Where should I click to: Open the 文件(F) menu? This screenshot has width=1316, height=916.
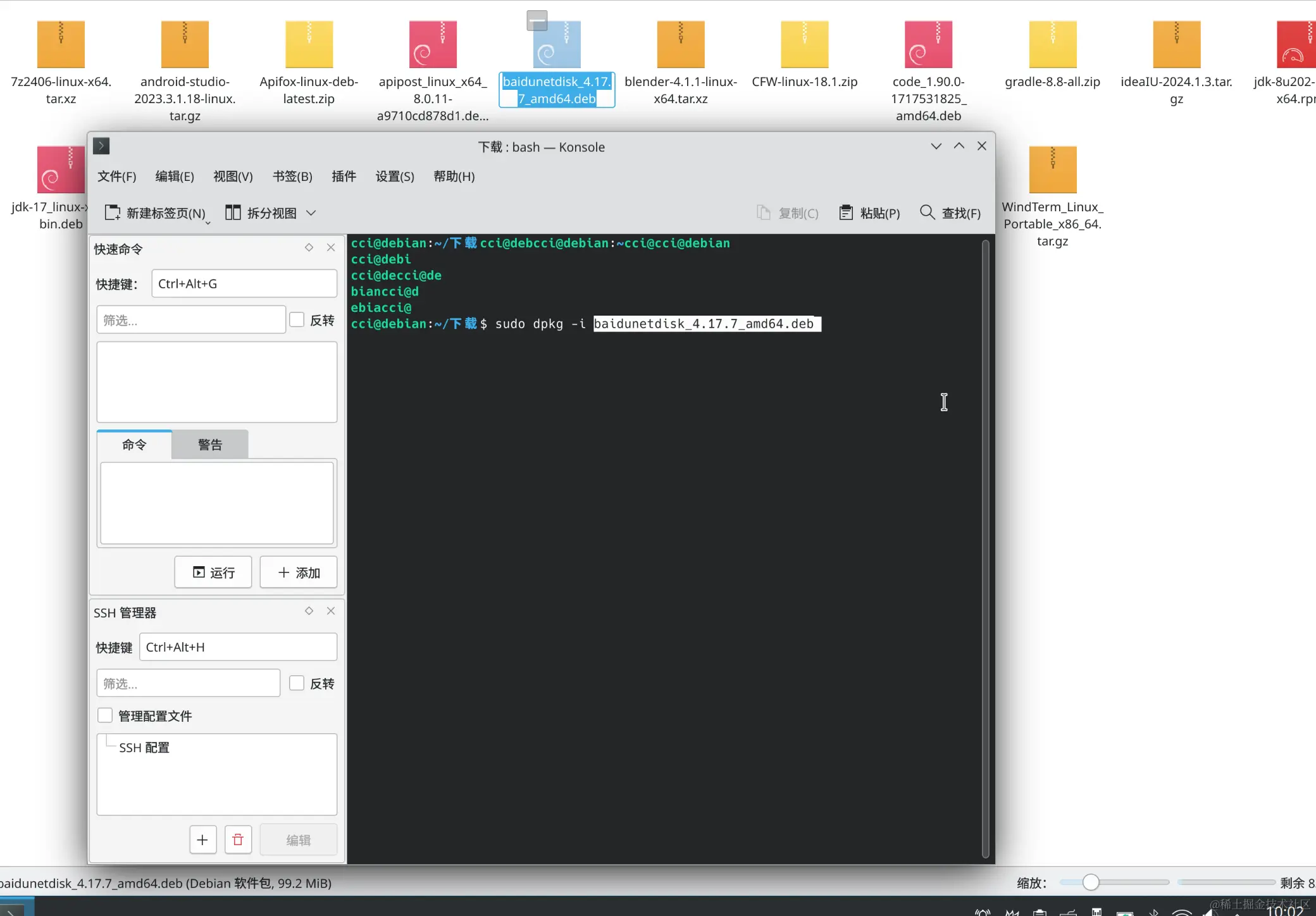click(x=117, y=176)
